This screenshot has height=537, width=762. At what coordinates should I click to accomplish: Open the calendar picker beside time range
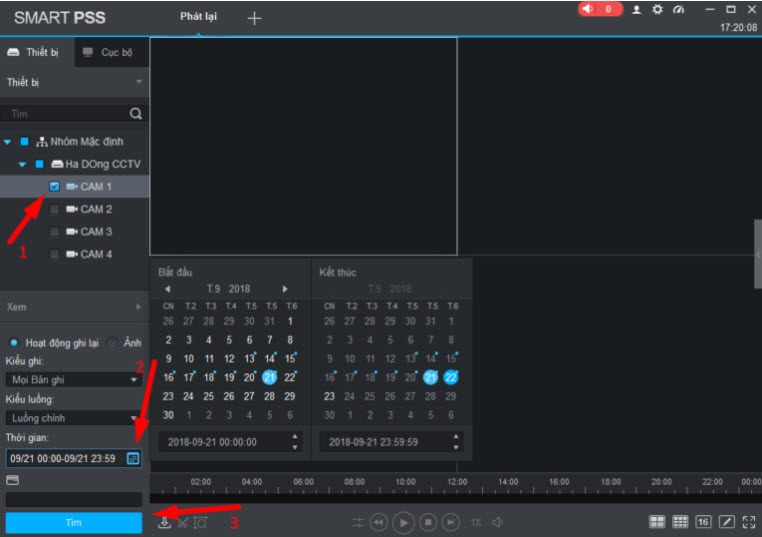[x=133, y=458]
